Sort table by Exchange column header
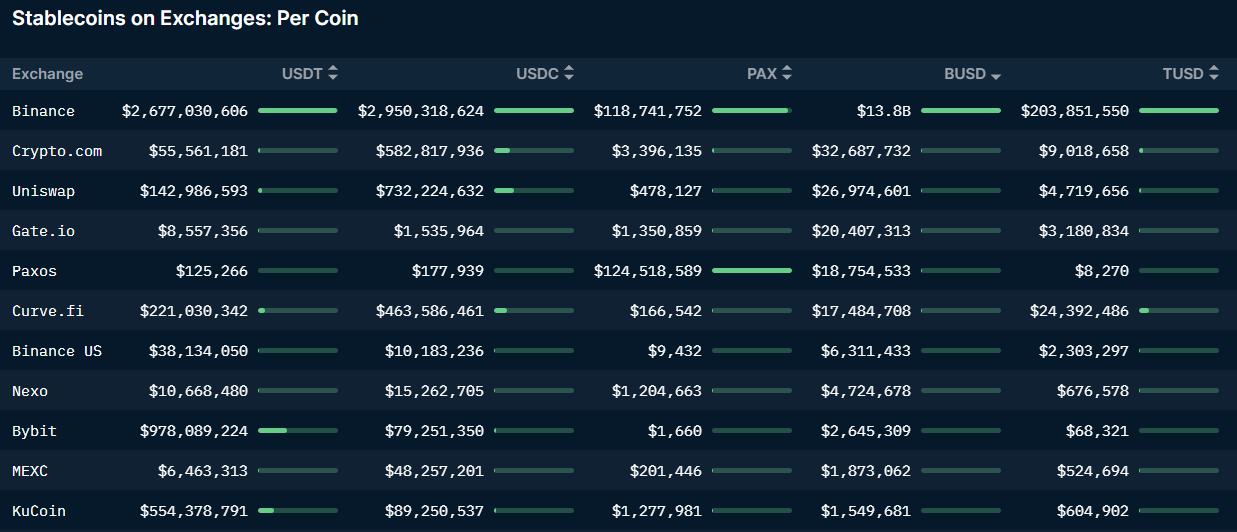Image resolution: width=1237 pixels, height=532 pixels. (x=47, y=74)
